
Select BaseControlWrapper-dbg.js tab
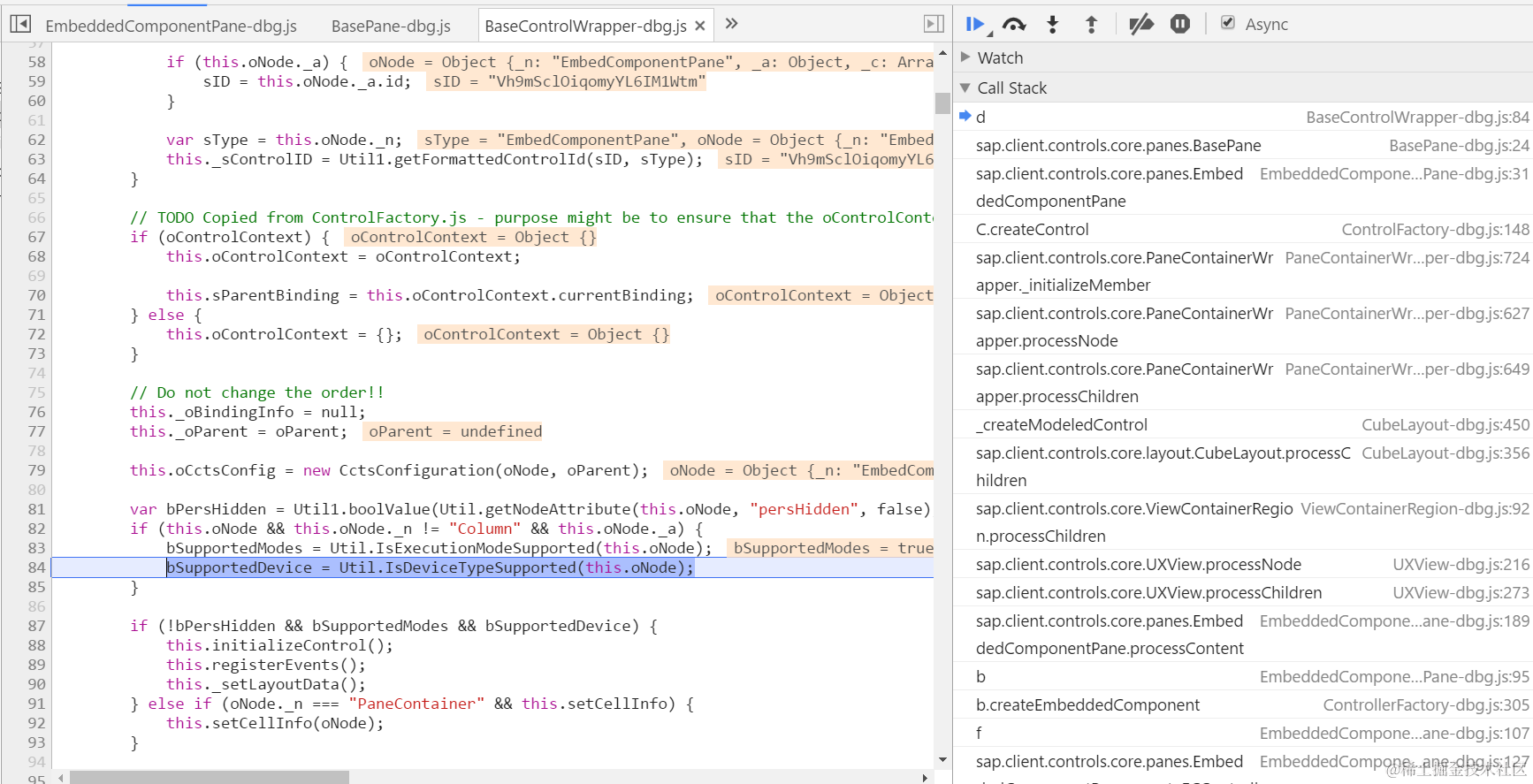pyautogui.click(x=585, y=26)
